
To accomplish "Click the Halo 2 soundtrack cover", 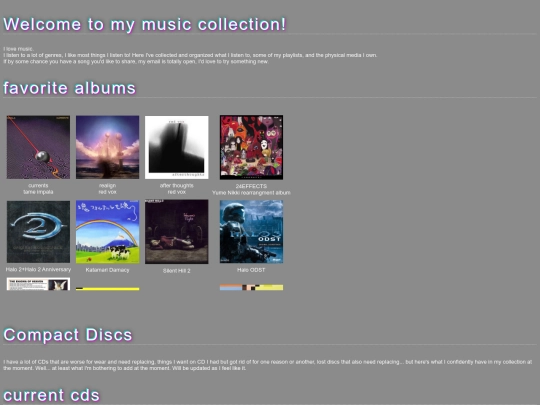I will click(x=38, y=232).
